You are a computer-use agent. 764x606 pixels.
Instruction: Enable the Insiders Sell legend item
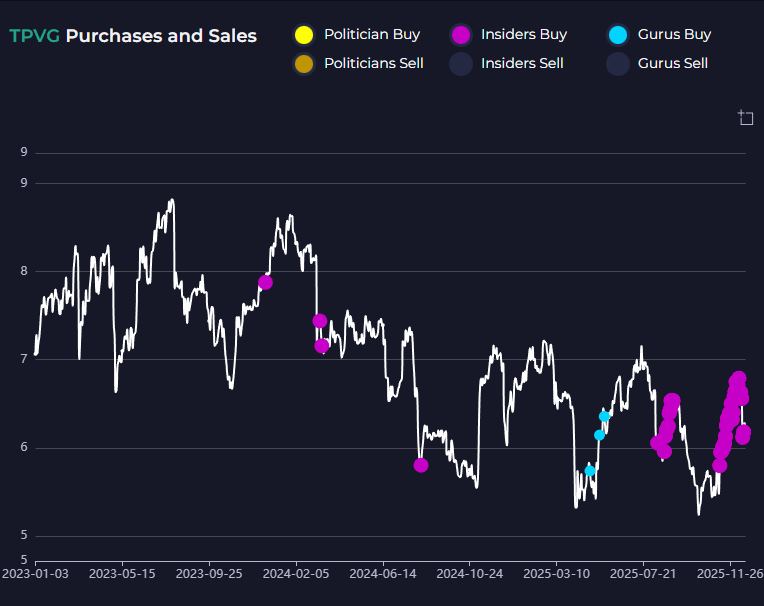[x=461, y=64]
